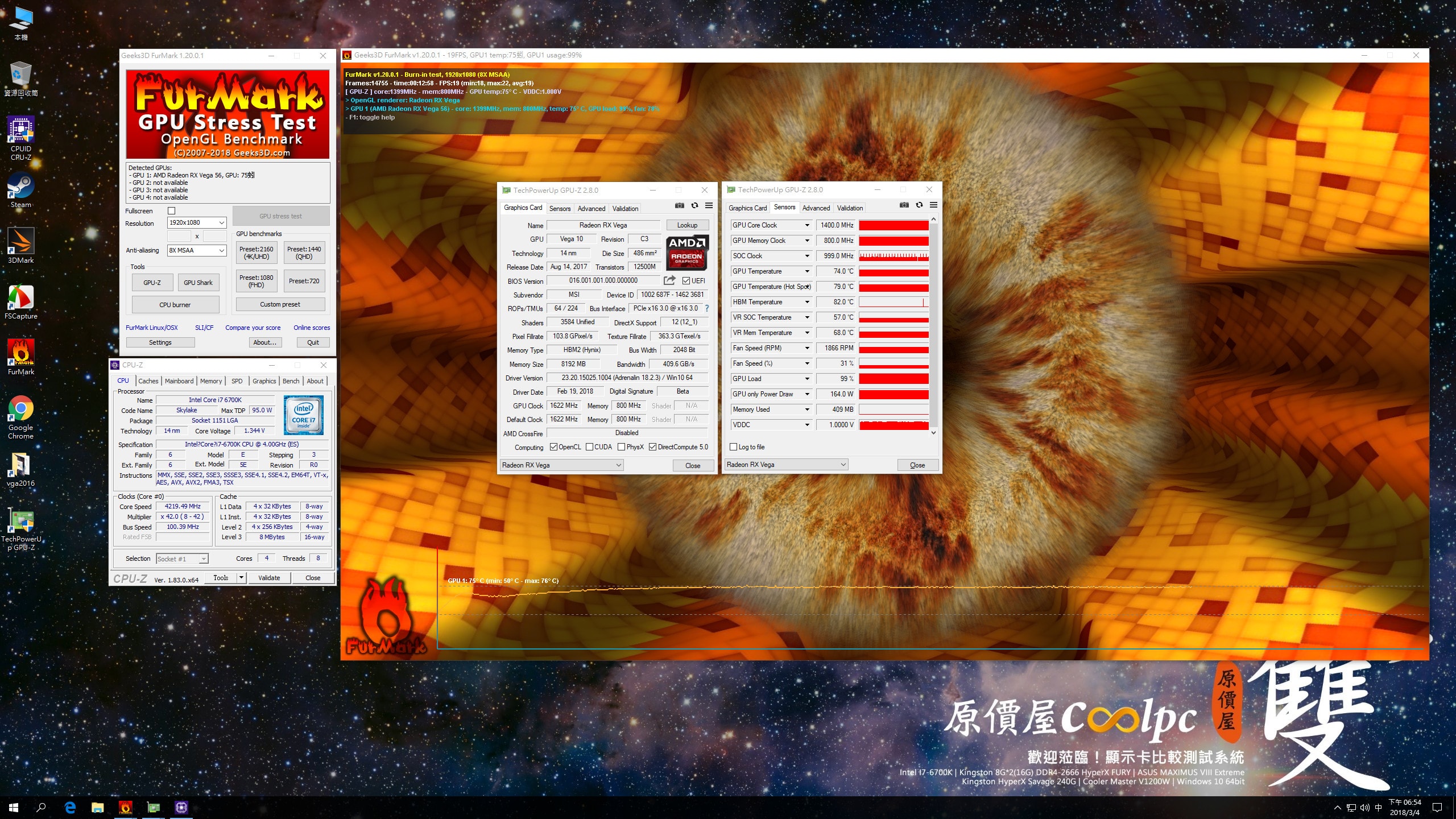The image size is (1456, 819).
Task: Open the Anti-aliasing 8X MSAA dropdown
Action: (x=197, y=250)
